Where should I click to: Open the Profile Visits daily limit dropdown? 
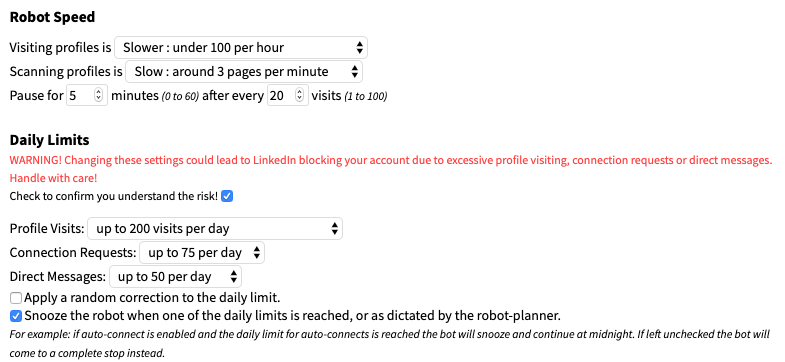(x=215, y=229)
